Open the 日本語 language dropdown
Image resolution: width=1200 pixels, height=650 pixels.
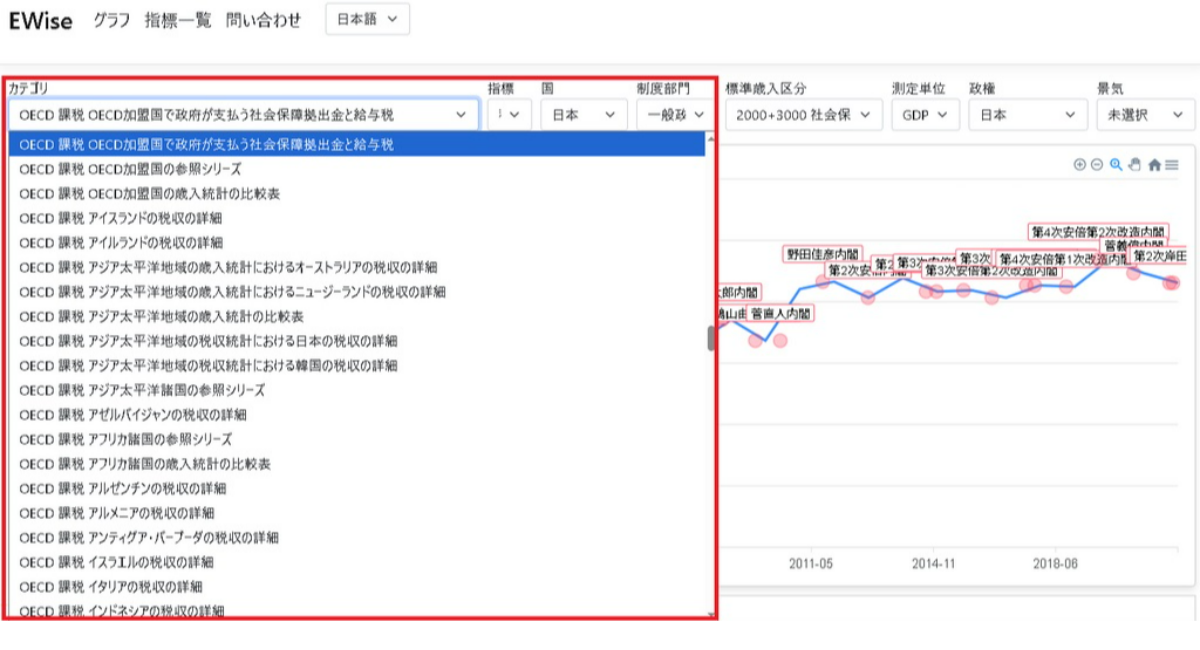tap(367, 19)
